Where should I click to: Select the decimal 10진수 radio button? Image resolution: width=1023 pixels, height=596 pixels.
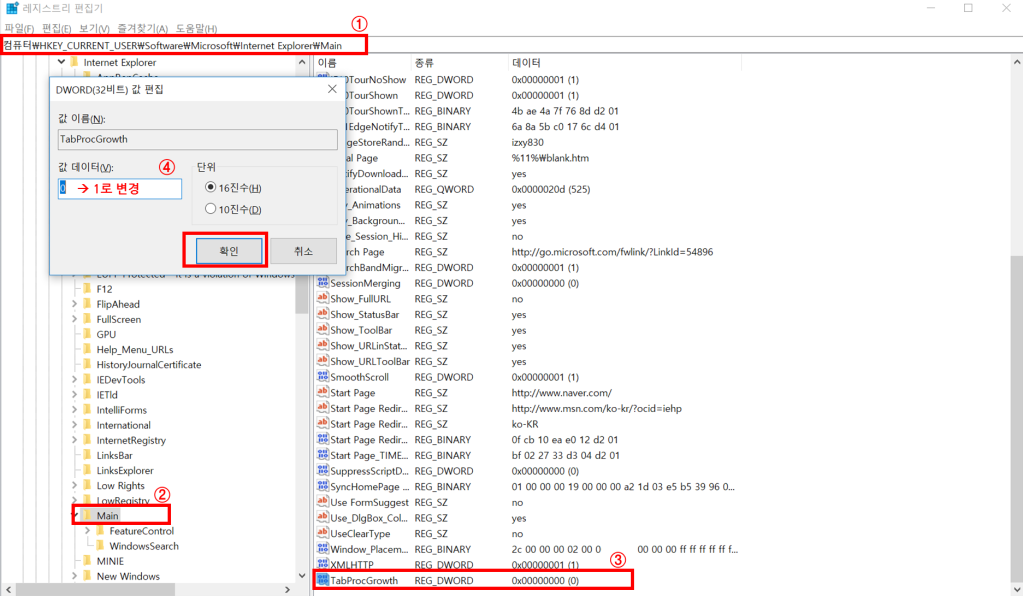coord(210,209)
